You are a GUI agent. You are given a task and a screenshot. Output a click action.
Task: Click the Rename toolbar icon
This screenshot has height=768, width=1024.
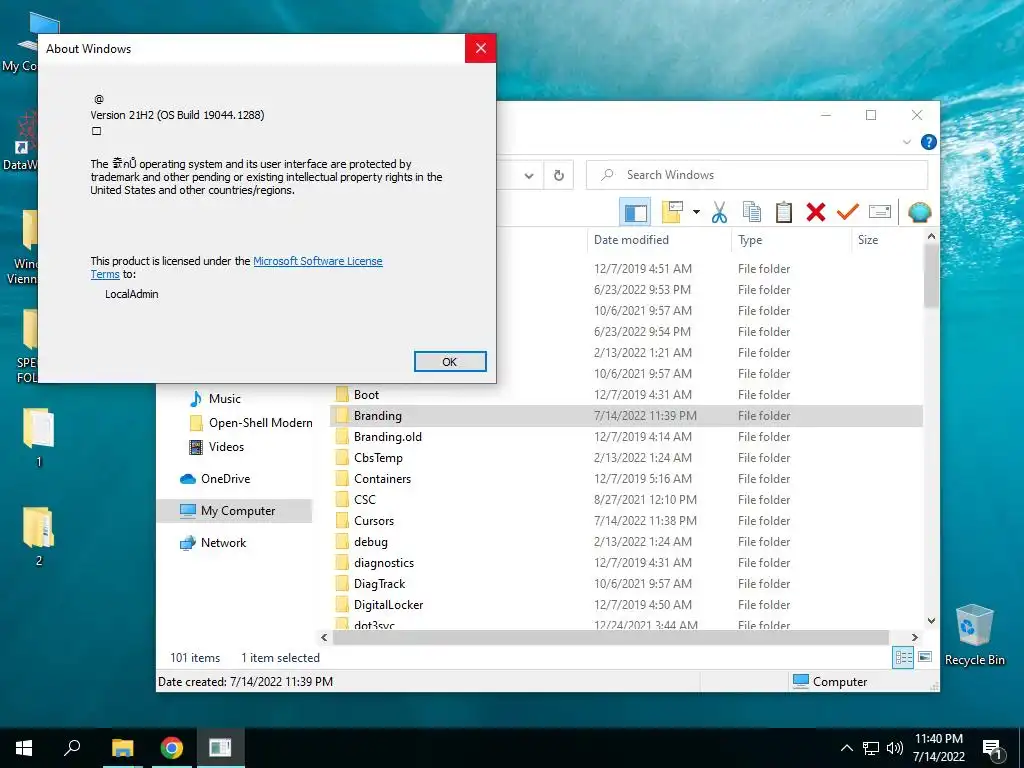tap(880, 212)
